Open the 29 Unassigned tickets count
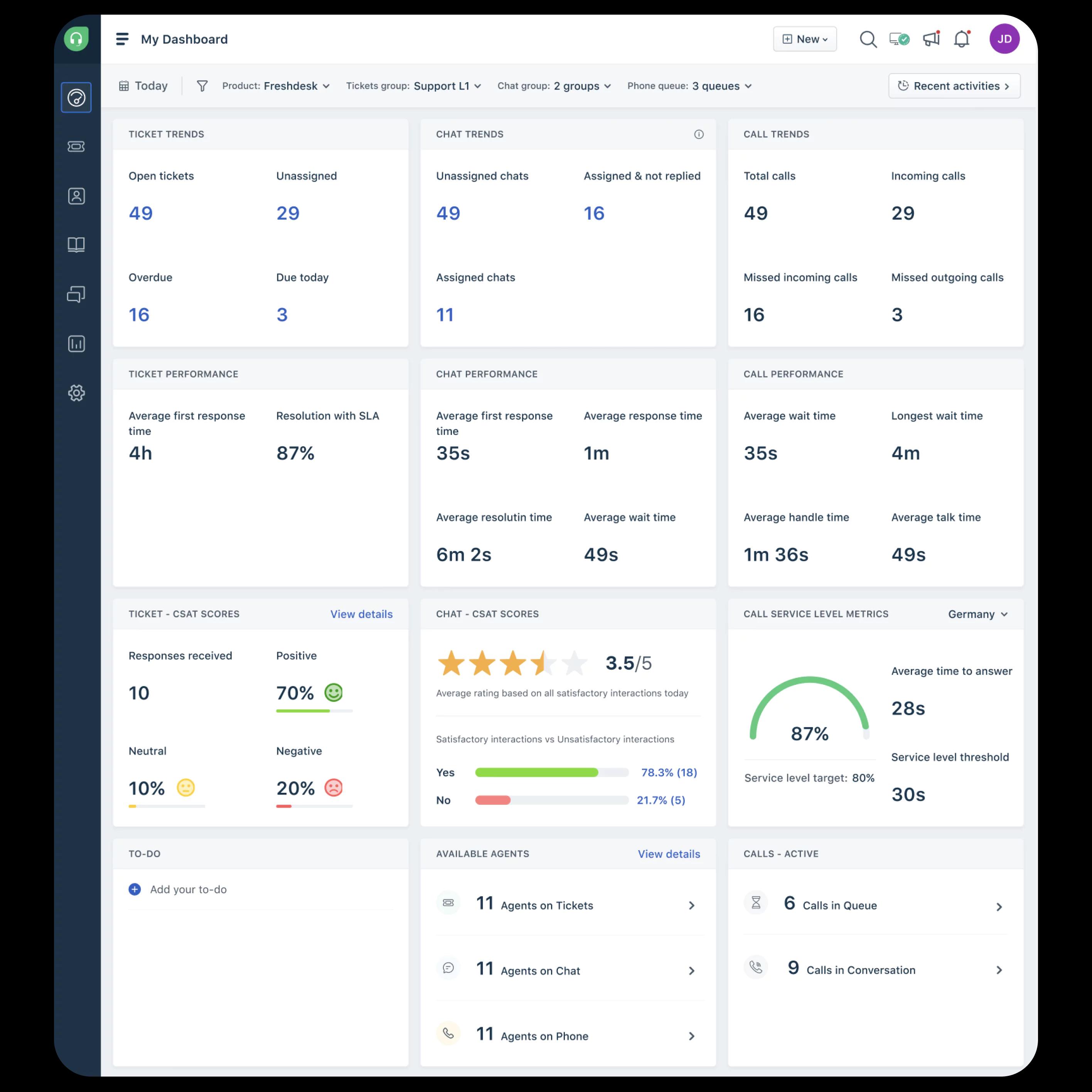The image size is (1092, 1092). [288, 213]
